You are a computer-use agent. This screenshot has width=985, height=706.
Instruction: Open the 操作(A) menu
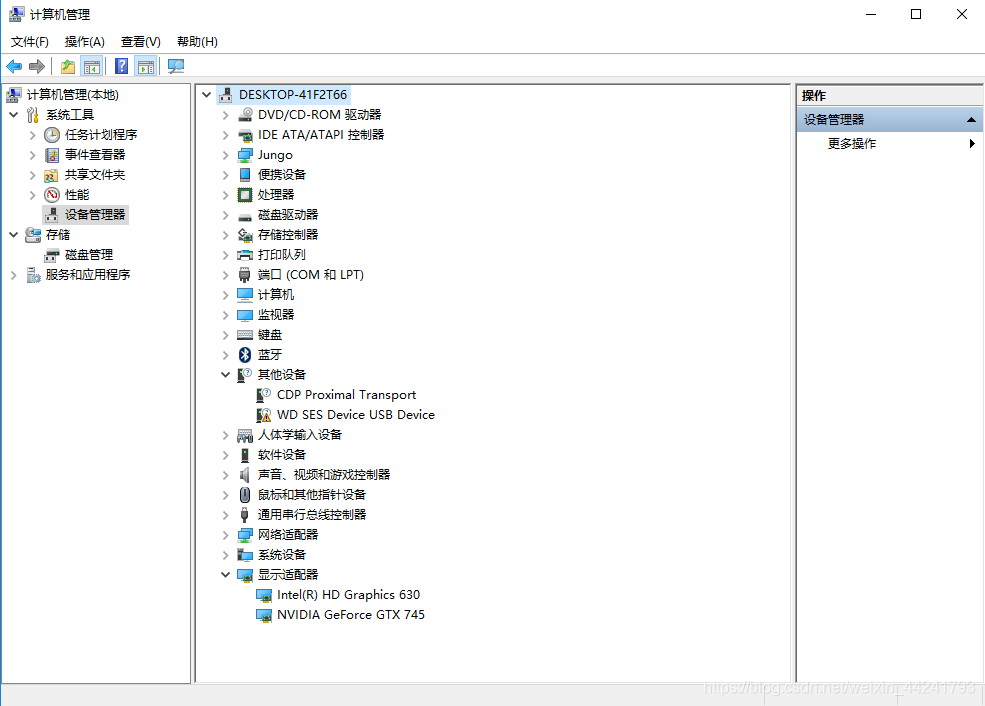[84, 41]
